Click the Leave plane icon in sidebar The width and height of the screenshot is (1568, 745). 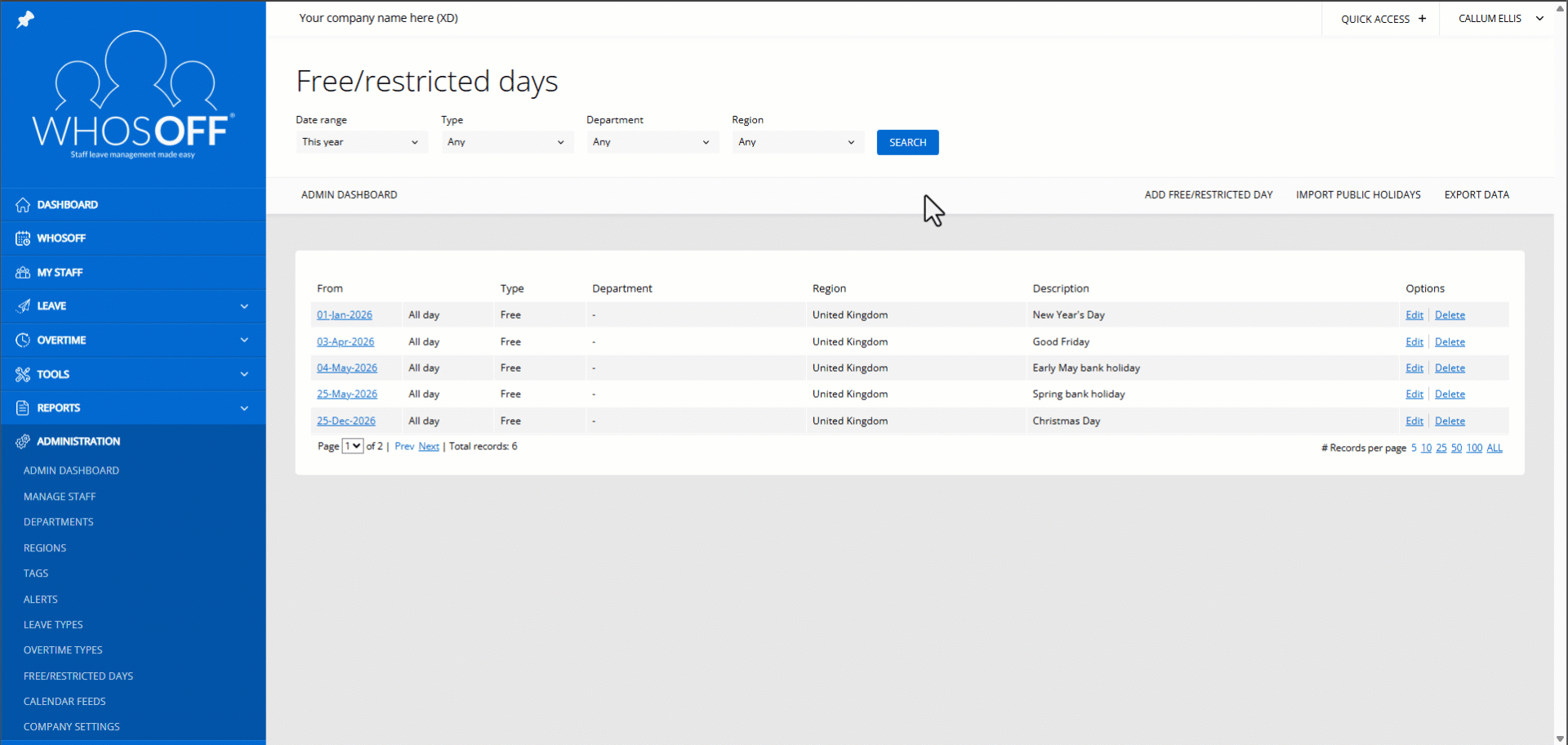tap(23, 306)
